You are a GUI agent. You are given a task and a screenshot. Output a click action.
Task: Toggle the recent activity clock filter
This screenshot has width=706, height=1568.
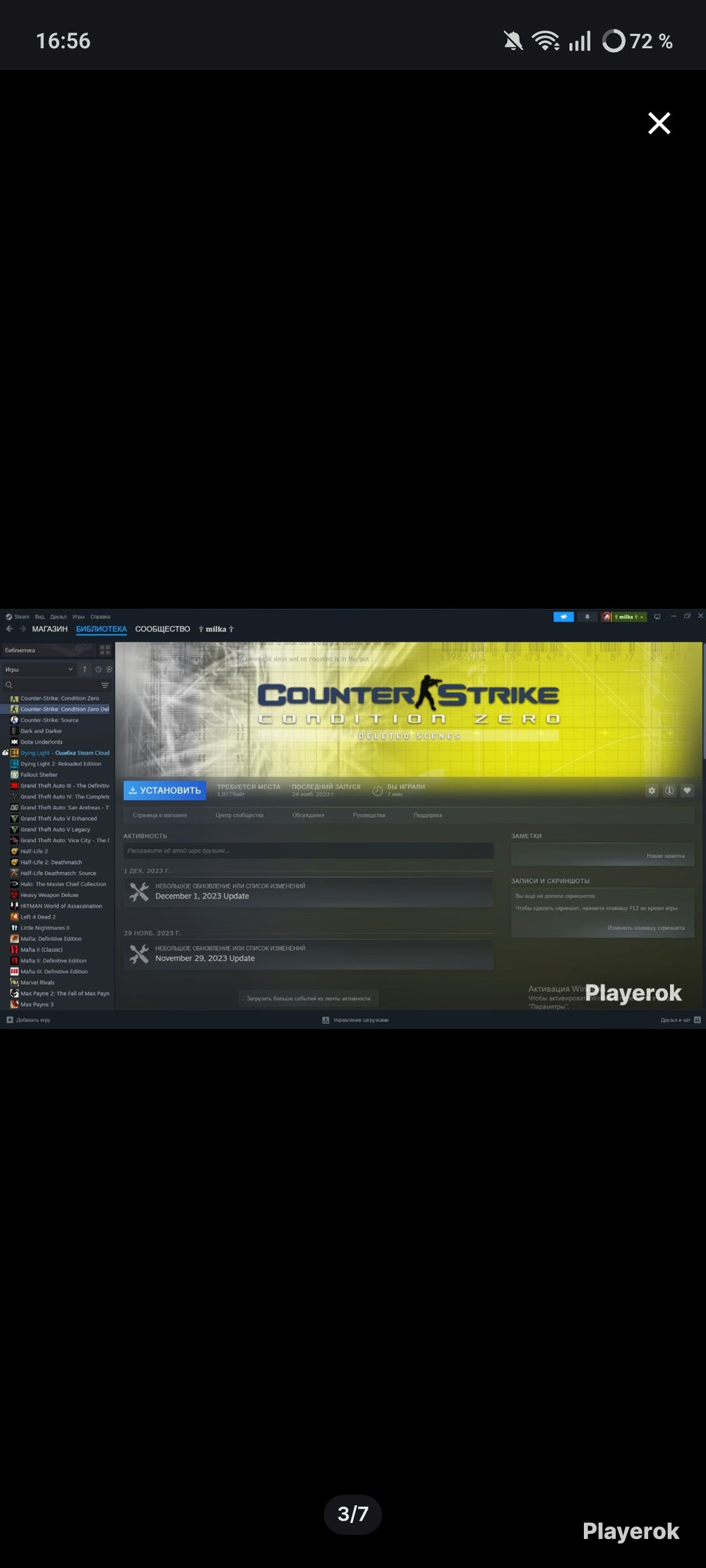(x=98, y=669)
